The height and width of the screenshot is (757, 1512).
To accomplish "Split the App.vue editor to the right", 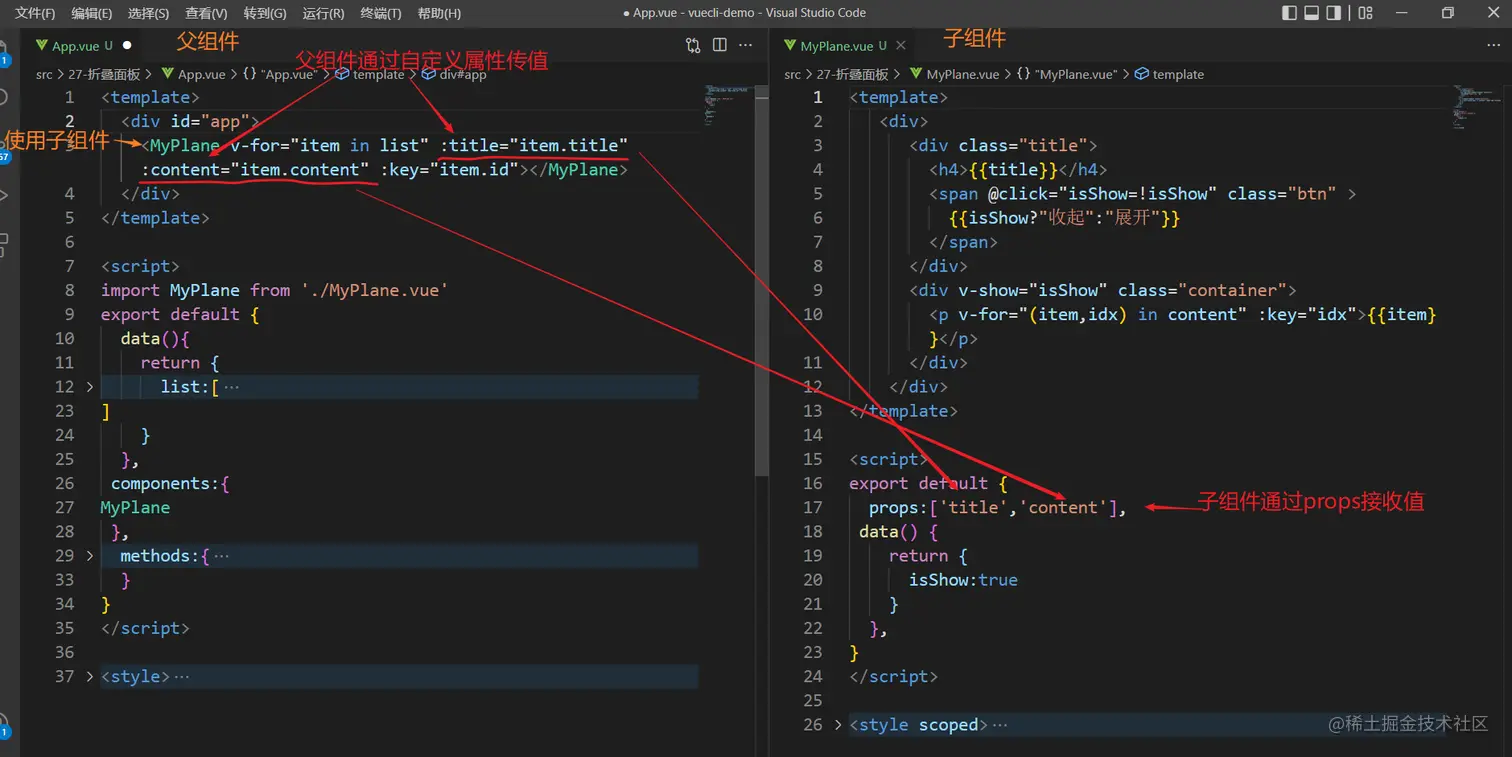I will [720, 45].
